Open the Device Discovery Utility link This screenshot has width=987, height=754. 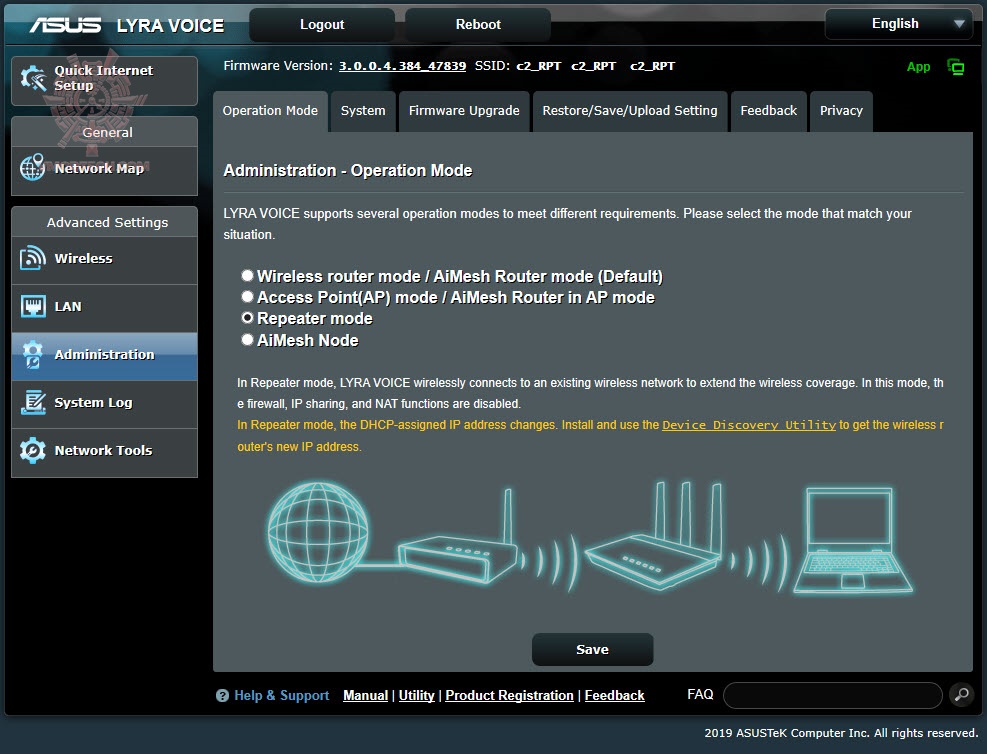pyautogui.click(x=749, y=425)
